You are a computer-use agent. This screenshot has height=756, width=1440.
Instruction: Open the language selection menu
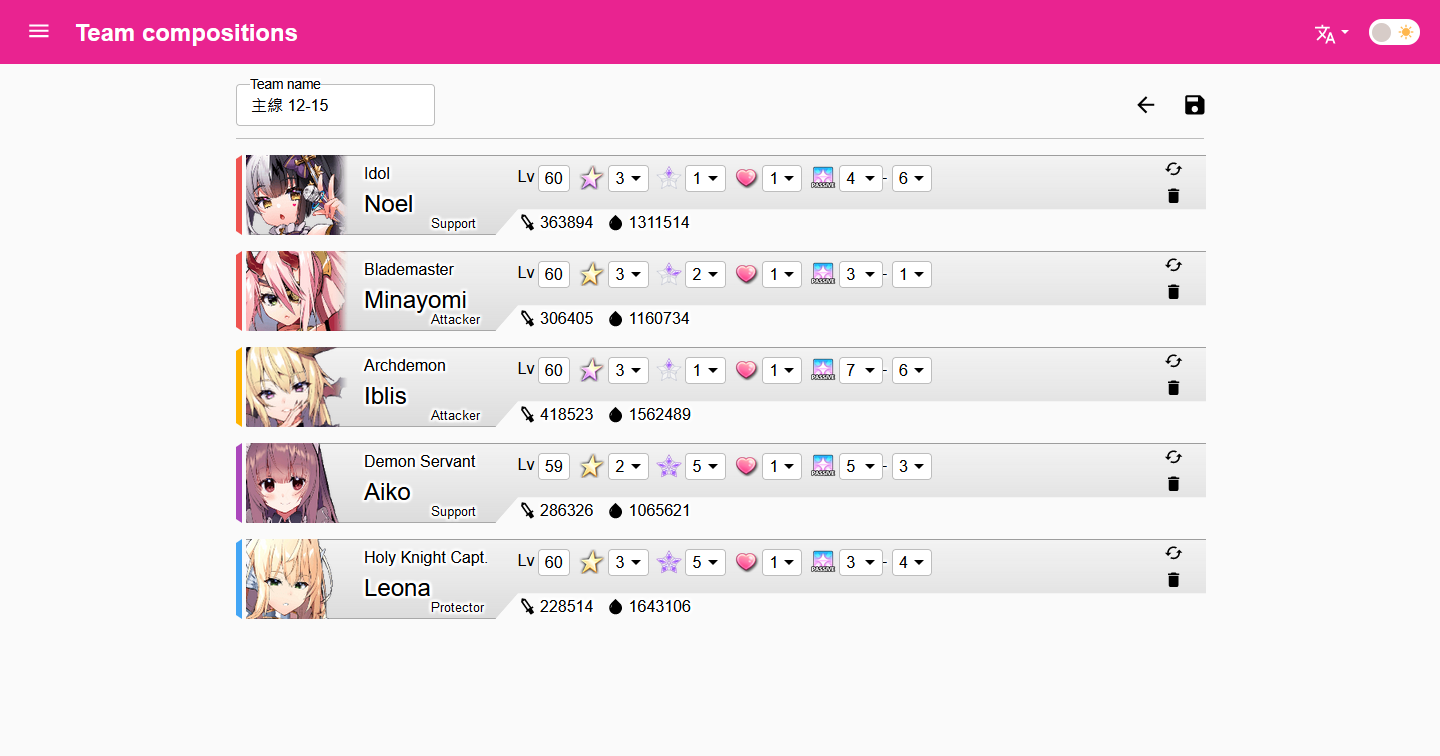pyautogui.click(x=1330, y=33)
